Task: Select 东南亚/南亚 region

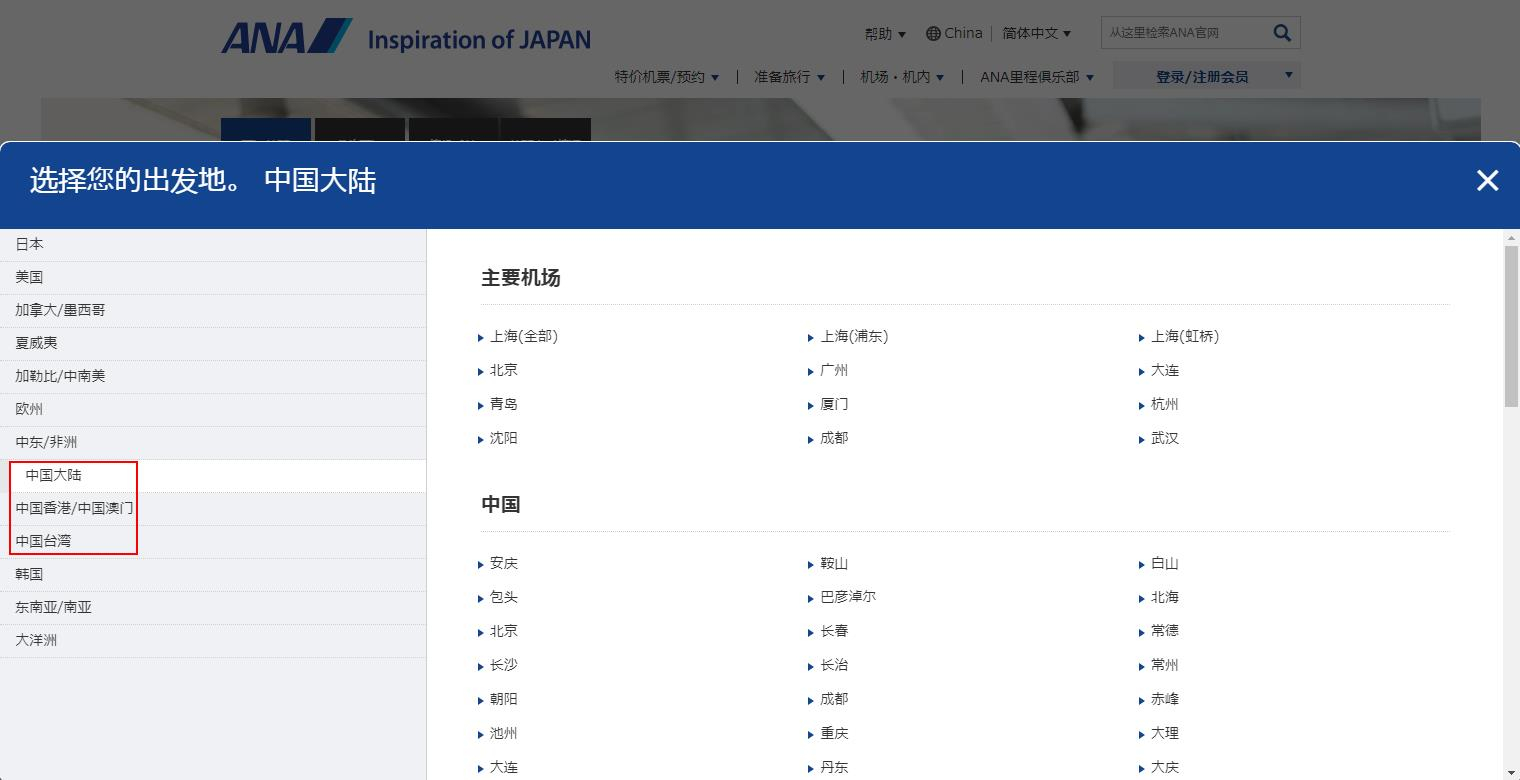Action: (x=53, y=607)
